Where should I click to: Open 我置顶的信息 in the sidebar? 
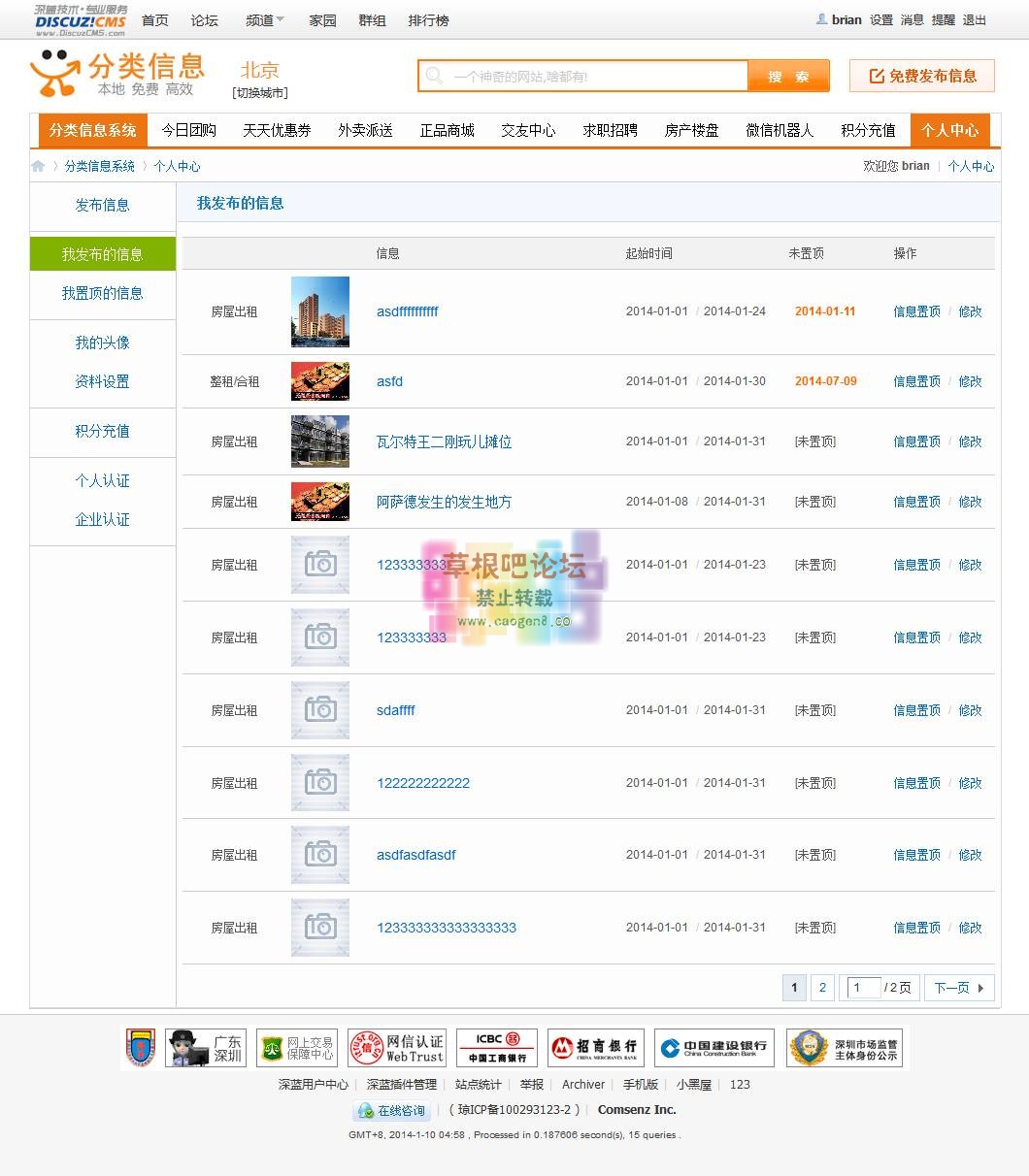(x=103, y=294)
